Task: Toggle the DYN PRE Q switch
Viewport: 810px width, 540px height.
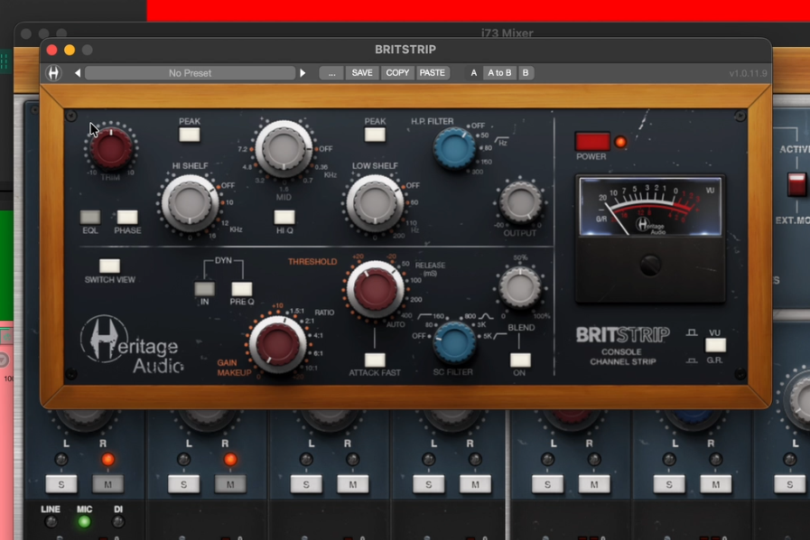Action: coord(242,288)
